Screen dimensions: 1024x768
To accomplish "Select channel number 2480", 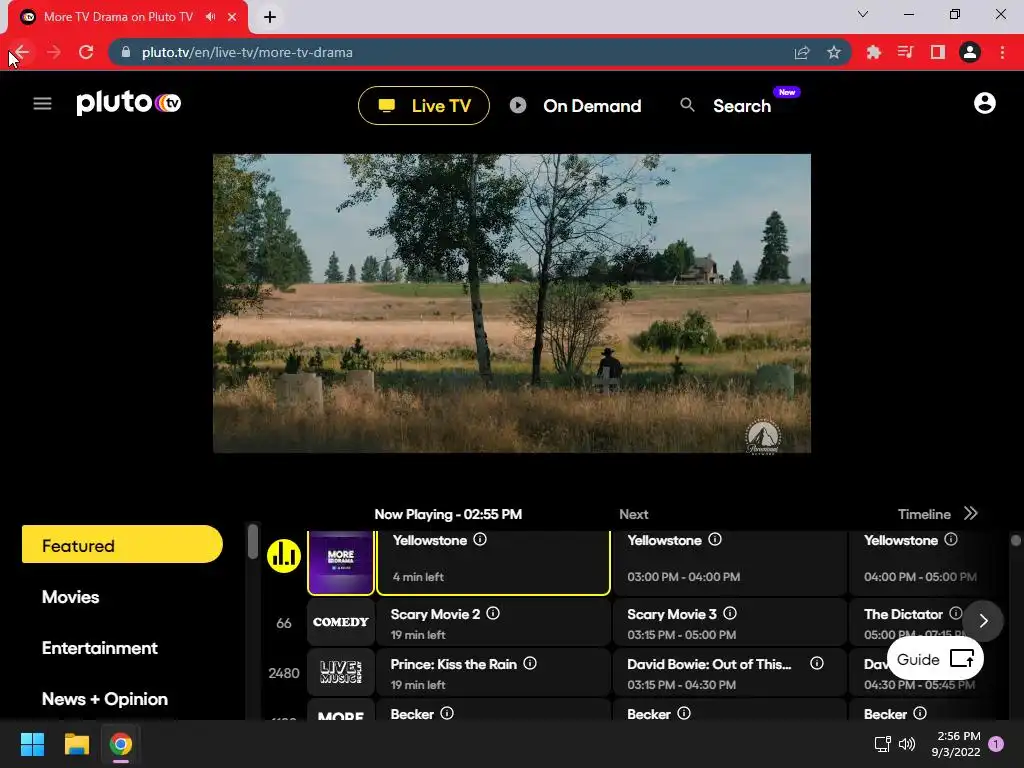I will point(283,673).
